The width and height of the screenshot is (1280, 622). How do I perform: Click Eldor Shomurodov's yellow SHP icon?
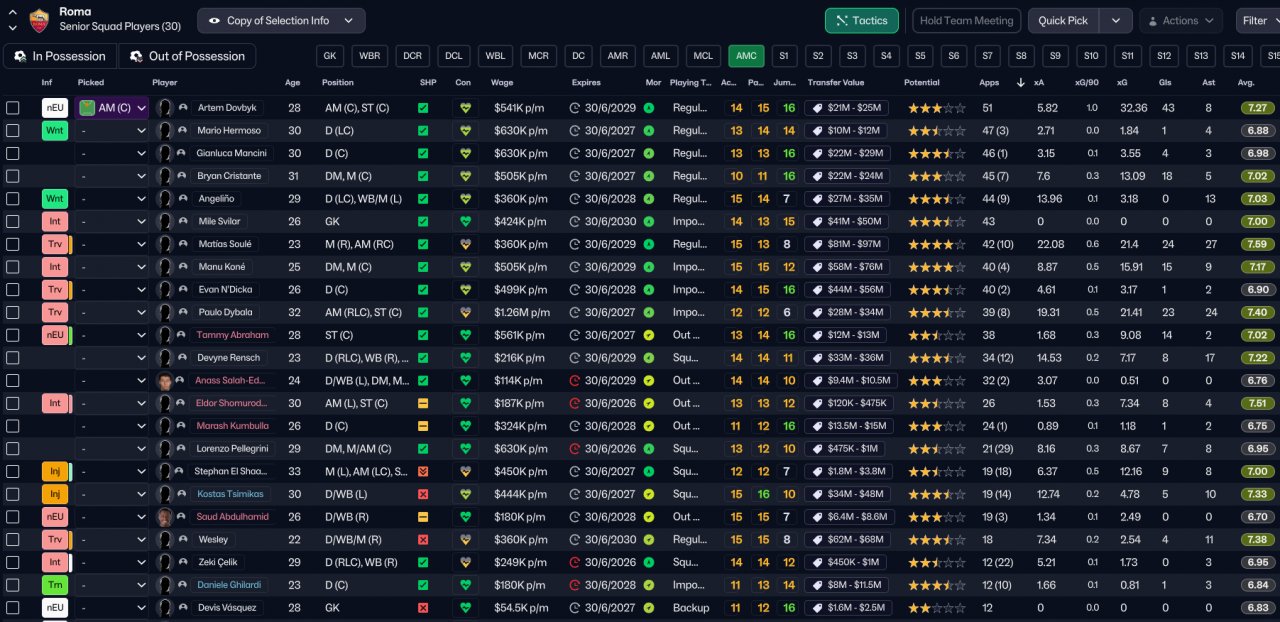423,403
